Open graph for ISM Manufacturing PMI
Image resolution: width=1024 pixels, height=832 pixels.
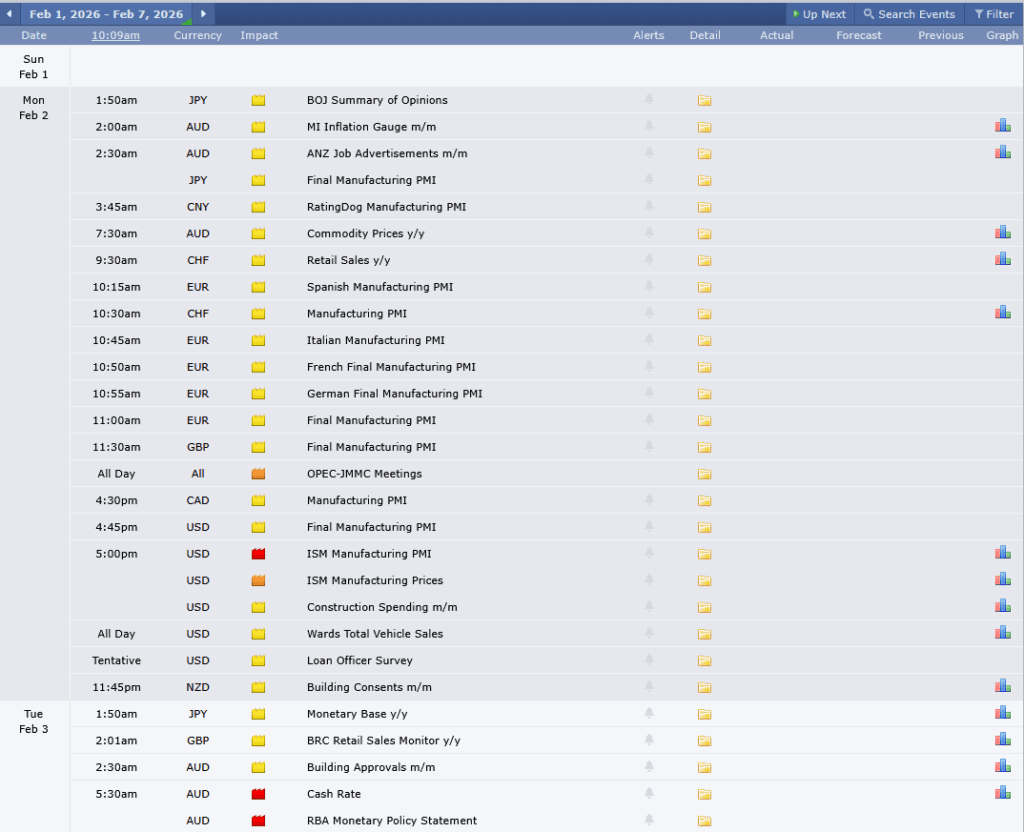pos(1002,553)
